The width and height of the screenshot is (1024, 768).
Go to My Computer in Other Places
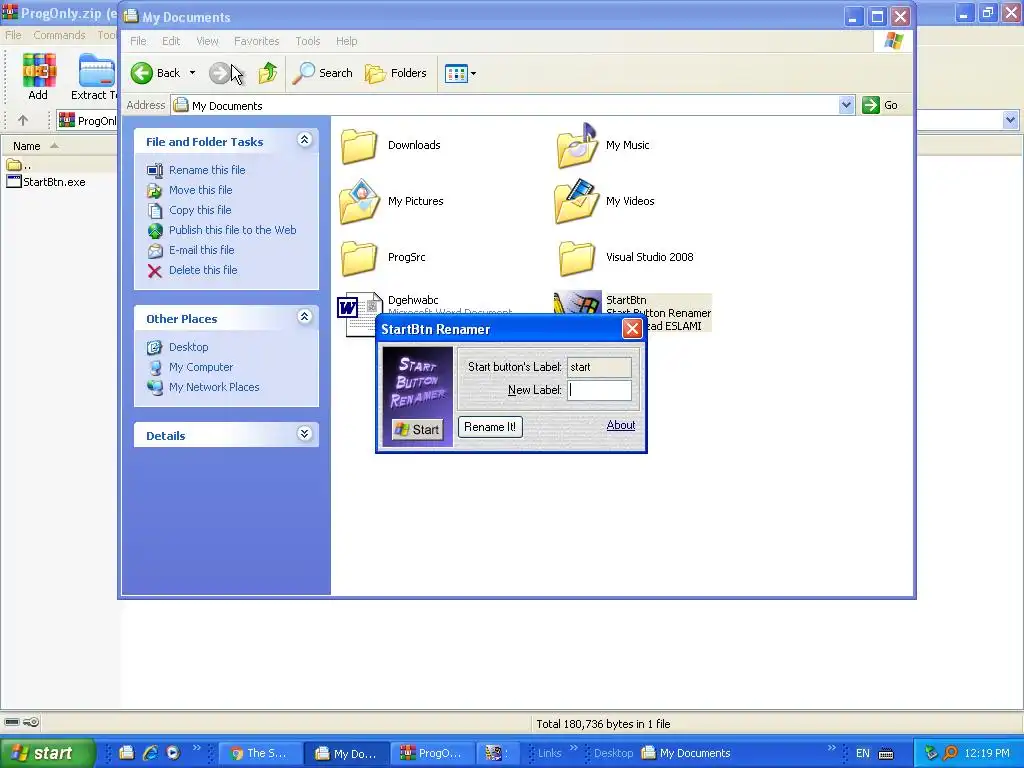(x=201, y=367)
